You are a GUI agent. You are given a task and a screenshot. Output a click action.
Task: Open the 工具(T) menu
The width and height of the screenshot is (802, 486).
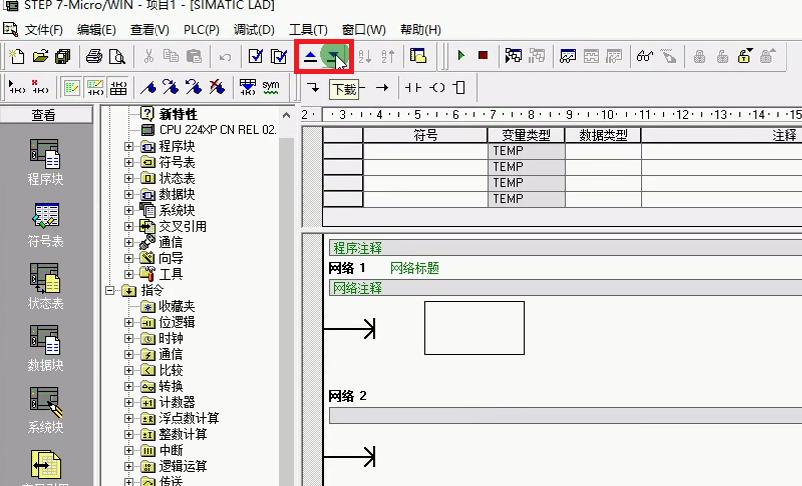308,30
